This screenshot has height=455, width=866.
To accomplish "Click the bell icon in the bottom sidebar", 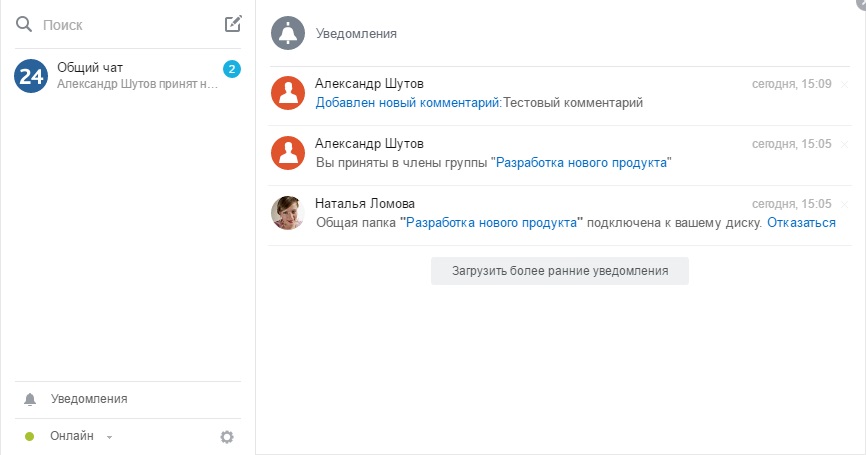I will click(30, 399).
